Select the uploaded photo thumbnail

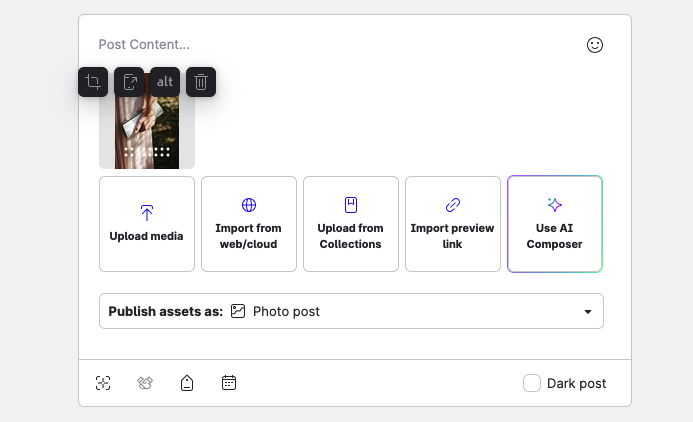click(x=147, y=125)
